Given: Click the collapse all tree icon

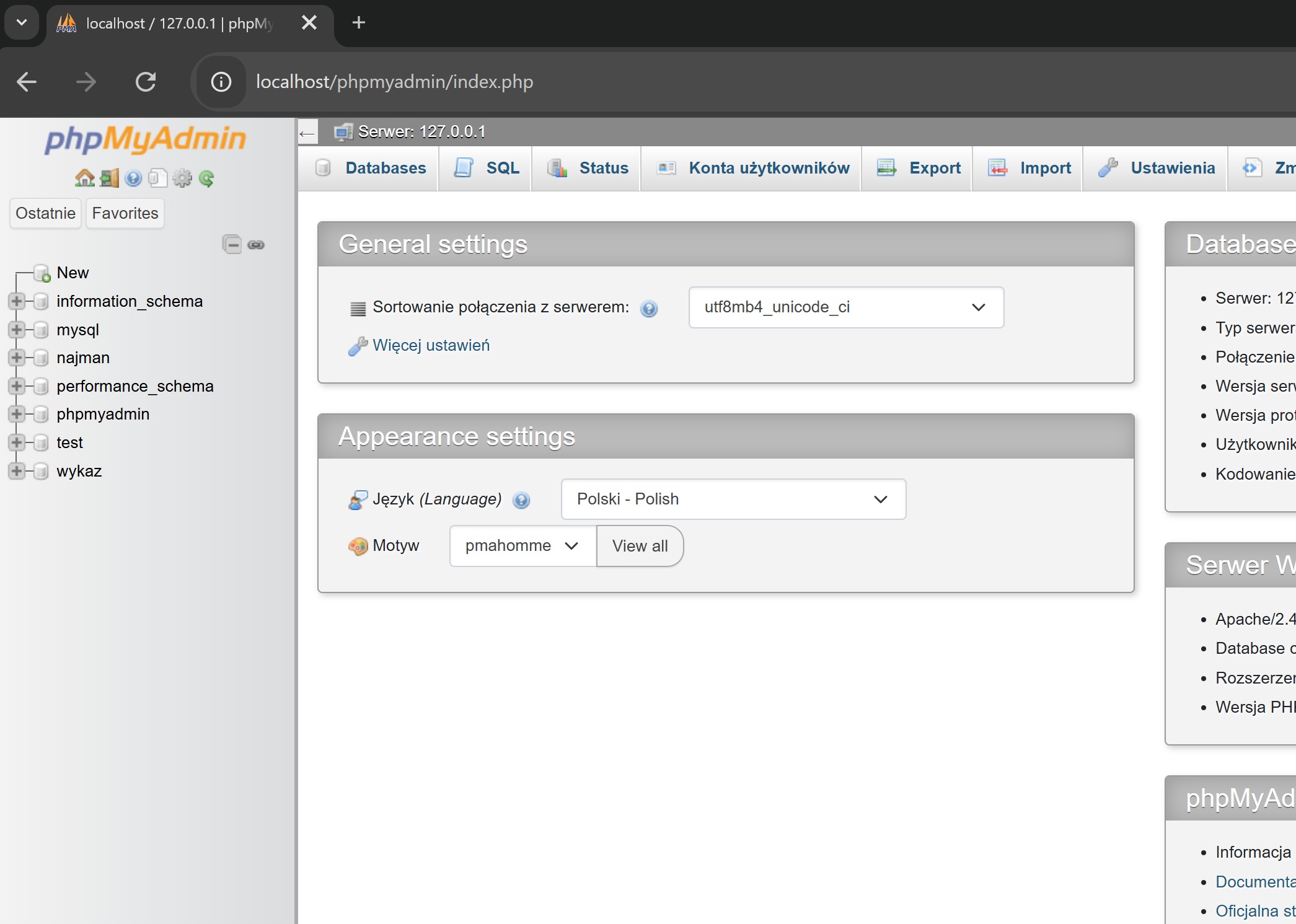Looking at the screenshot, I should [x=232, y=244].
